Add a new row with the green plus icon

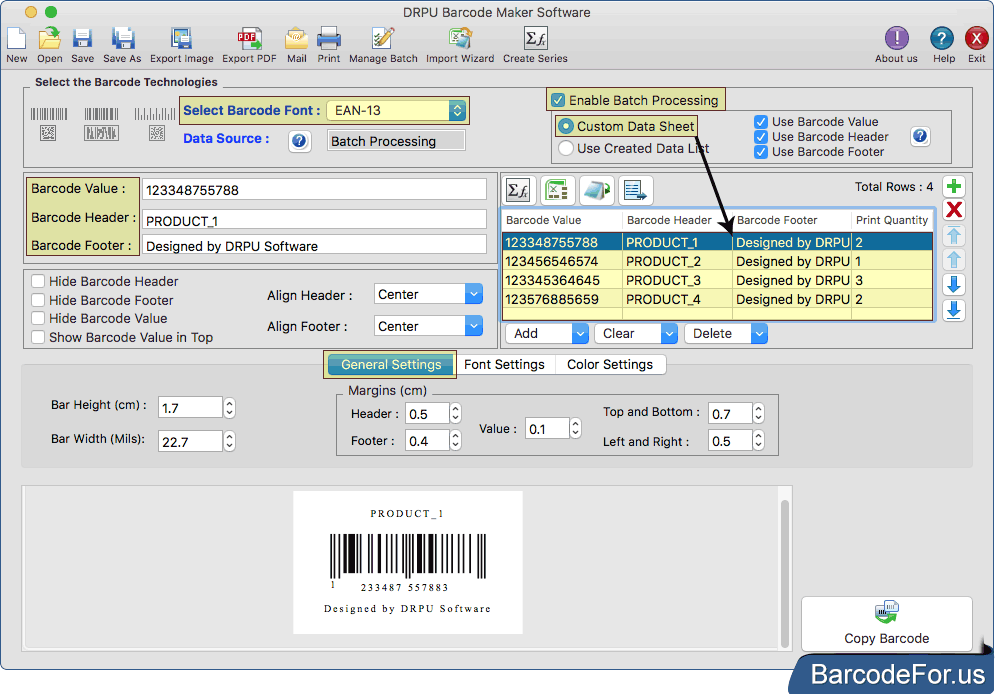pyautogui.click(x=953, y=186)
